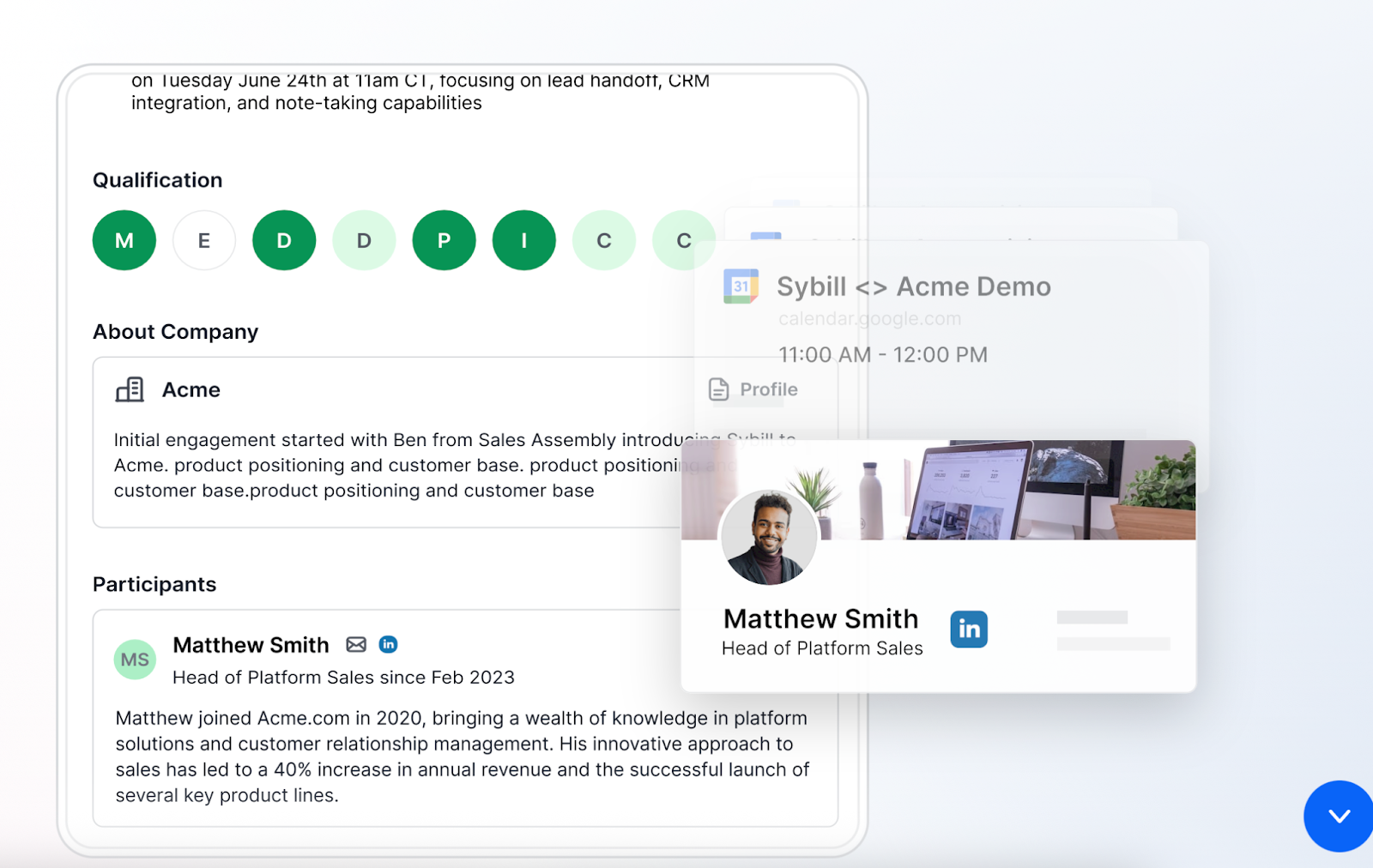Click the email envelope icon beside Matthew Smith
The image size is (1373, 868).
(x=356, y=644)
